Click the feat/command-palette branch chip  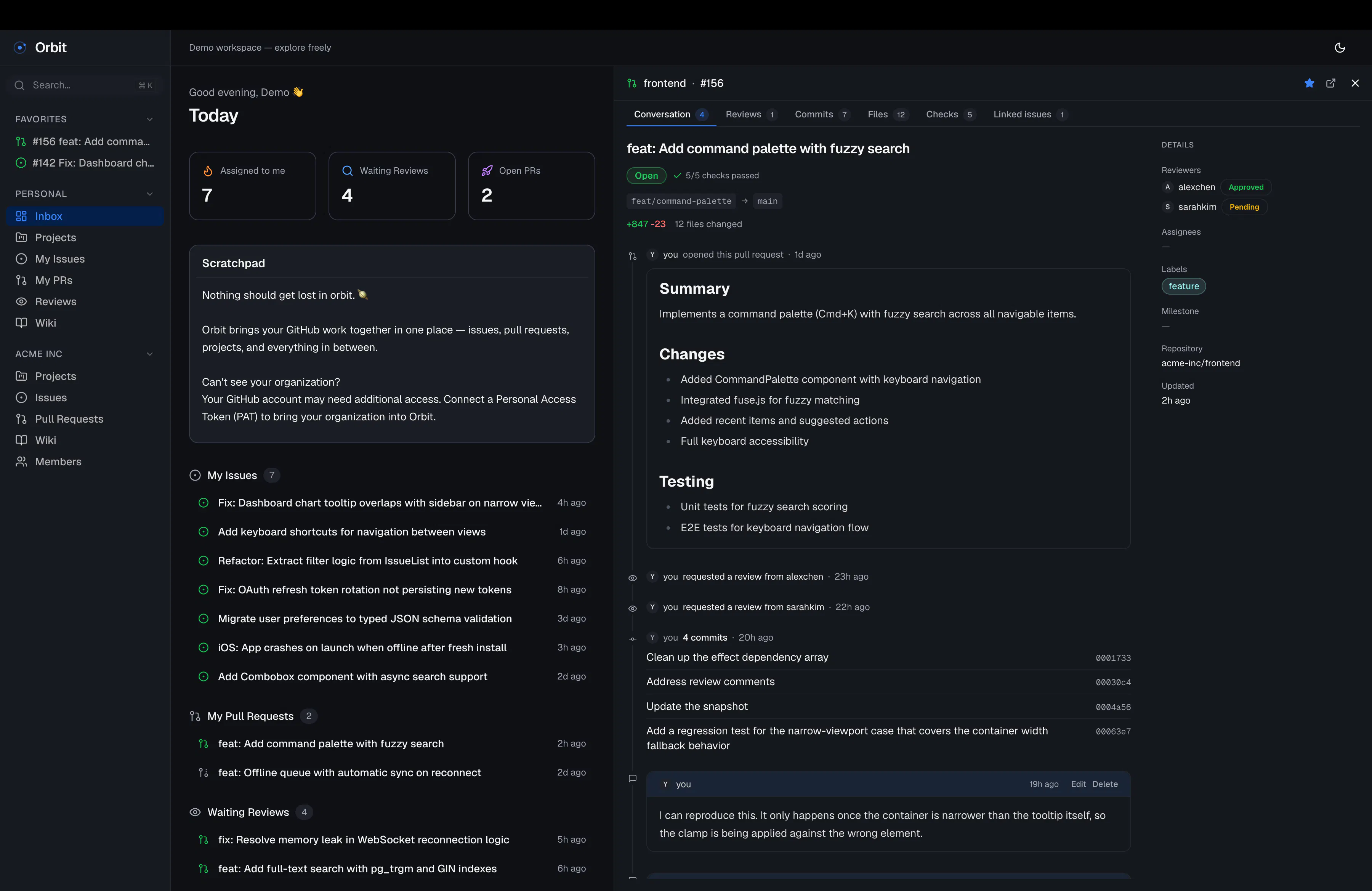click(681, 201)
